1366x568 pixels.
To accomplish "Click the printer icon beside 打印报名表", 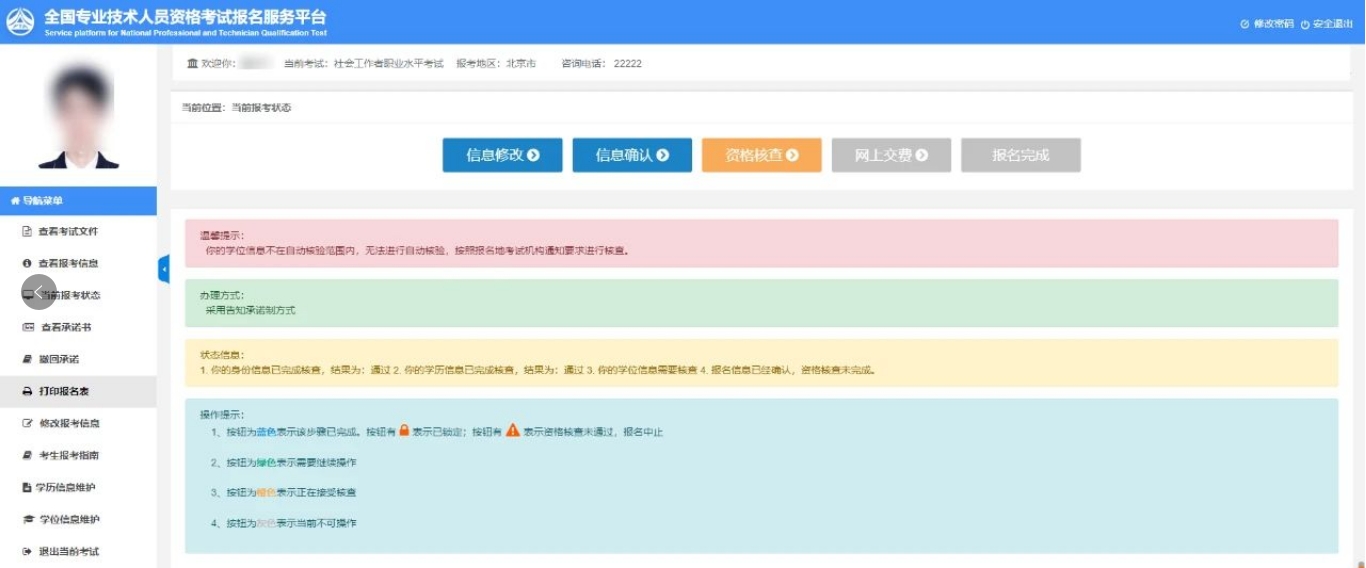I will tap(28, 391).
